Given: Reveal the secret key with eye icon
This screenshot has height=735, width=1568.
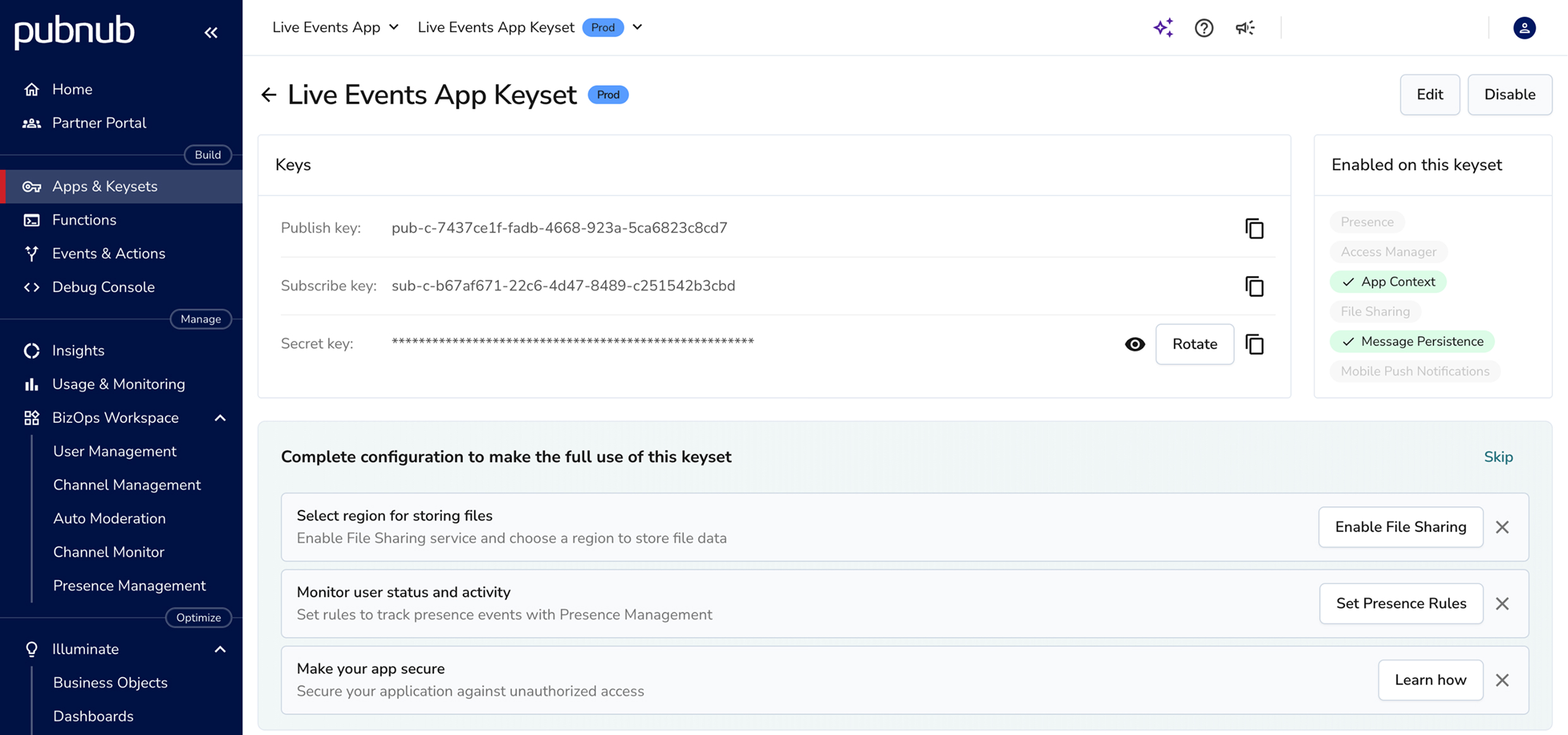Looking at the screenshot, I should [x=1134, y=344].
